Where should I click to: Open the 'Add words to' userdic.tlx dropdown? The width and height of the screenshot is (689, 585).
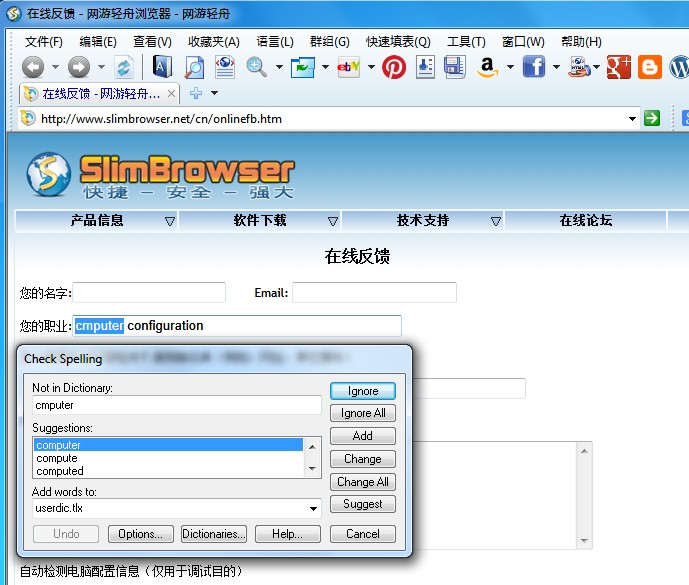[x=313, y=509]
